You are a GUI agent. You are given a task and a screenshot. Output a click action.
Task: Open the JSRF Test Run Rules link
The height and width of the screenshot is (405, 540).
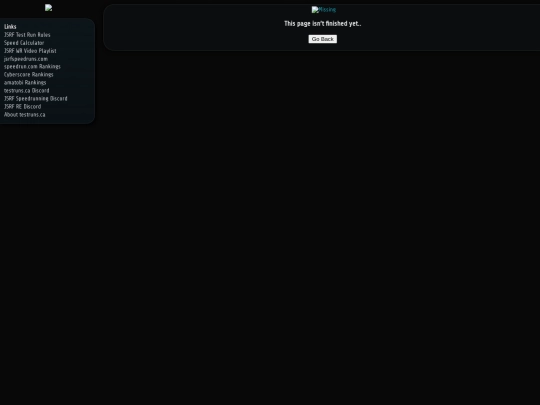(27, 35)
